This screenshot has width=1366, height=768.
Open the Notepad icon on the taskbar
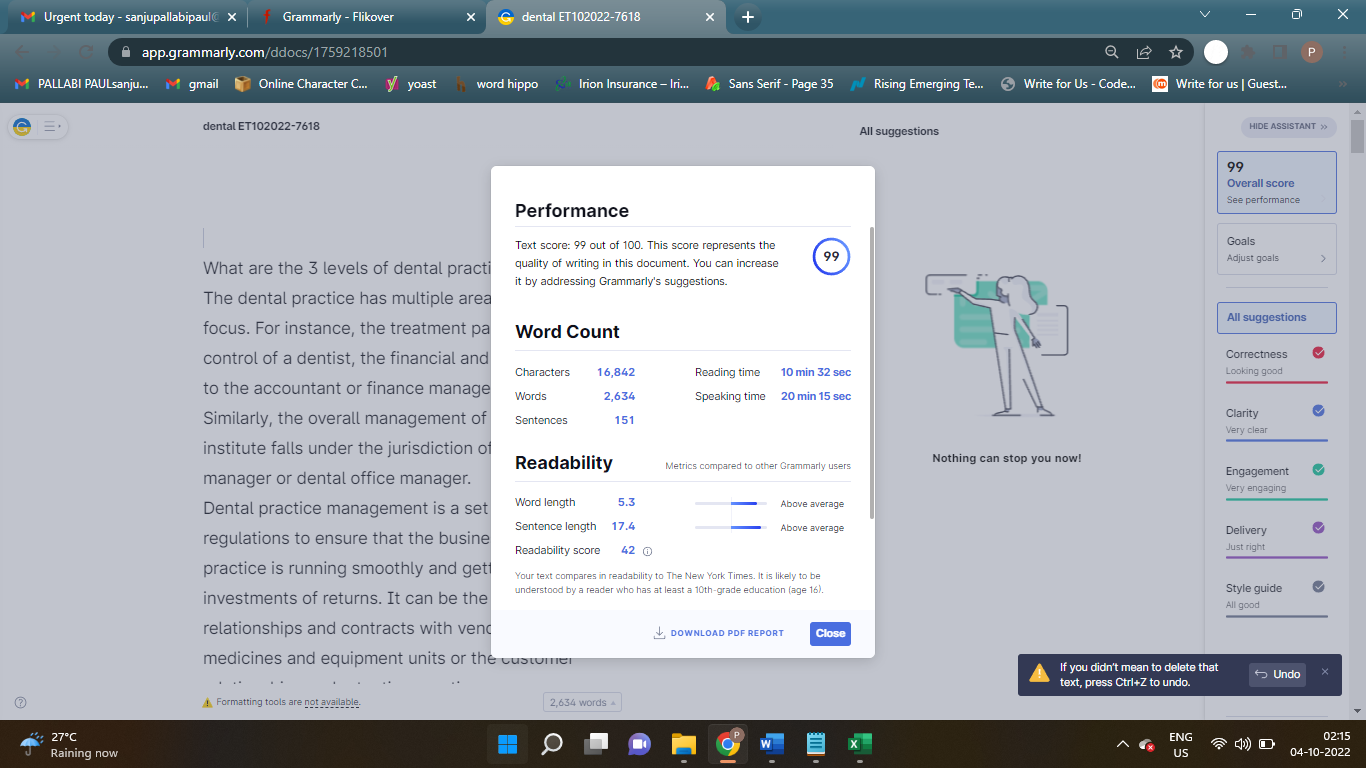point(816,744)
